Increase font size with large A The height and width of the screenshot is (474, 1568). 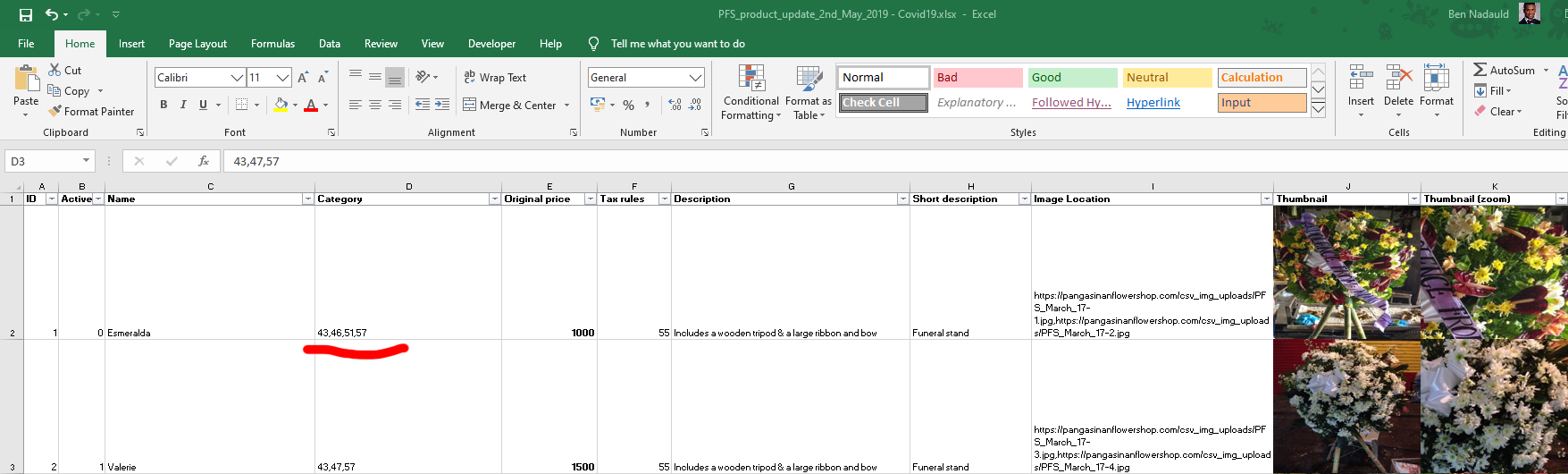click(303, 78)
